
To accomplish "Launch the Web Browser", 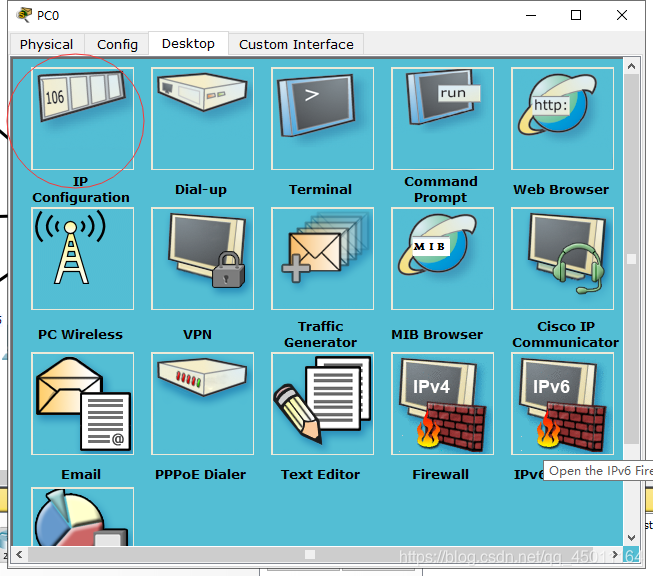I will tap(562, 119).
